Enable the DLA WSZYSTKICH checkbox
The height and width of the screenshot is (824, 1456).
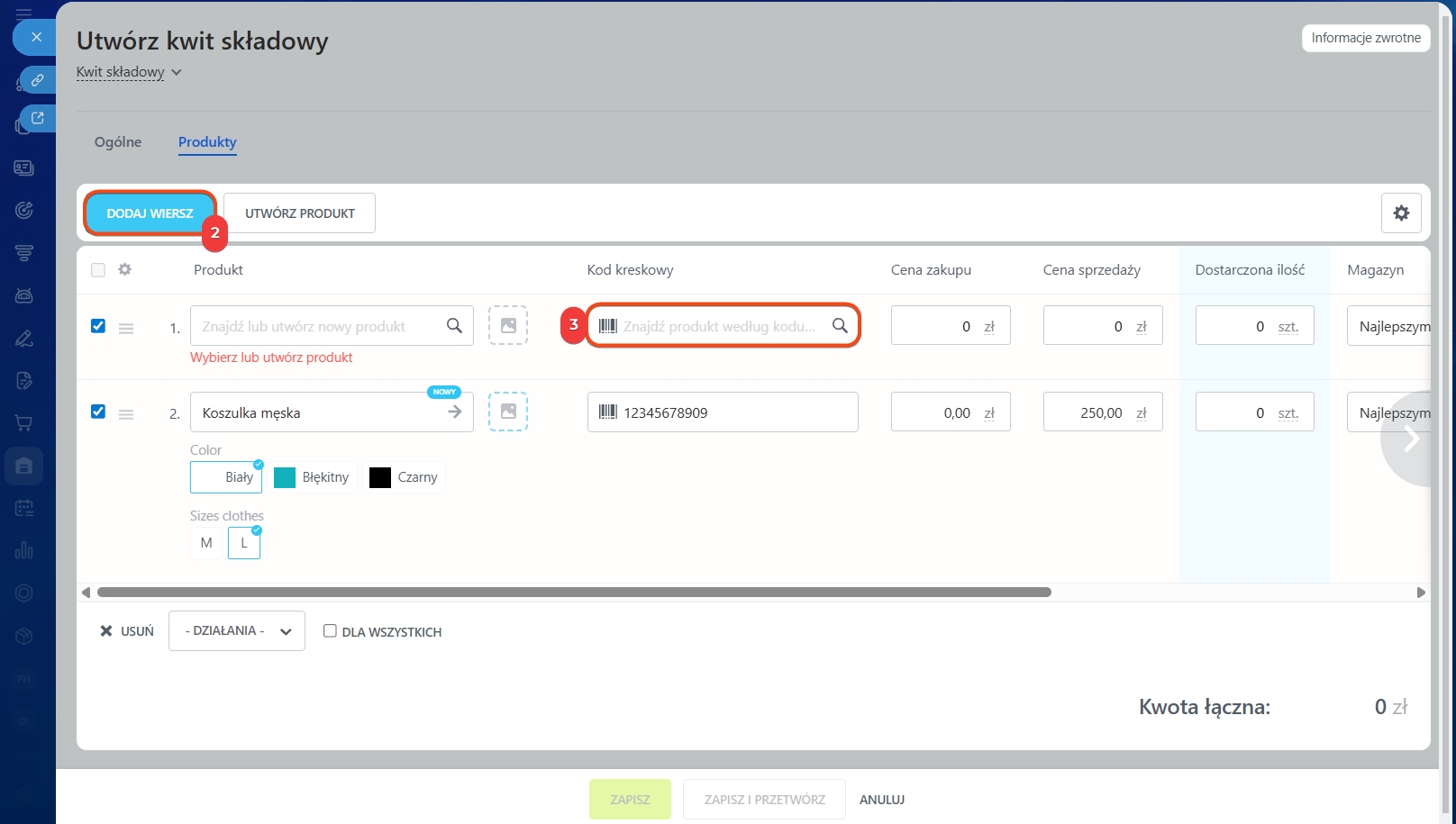click(330, 631)
